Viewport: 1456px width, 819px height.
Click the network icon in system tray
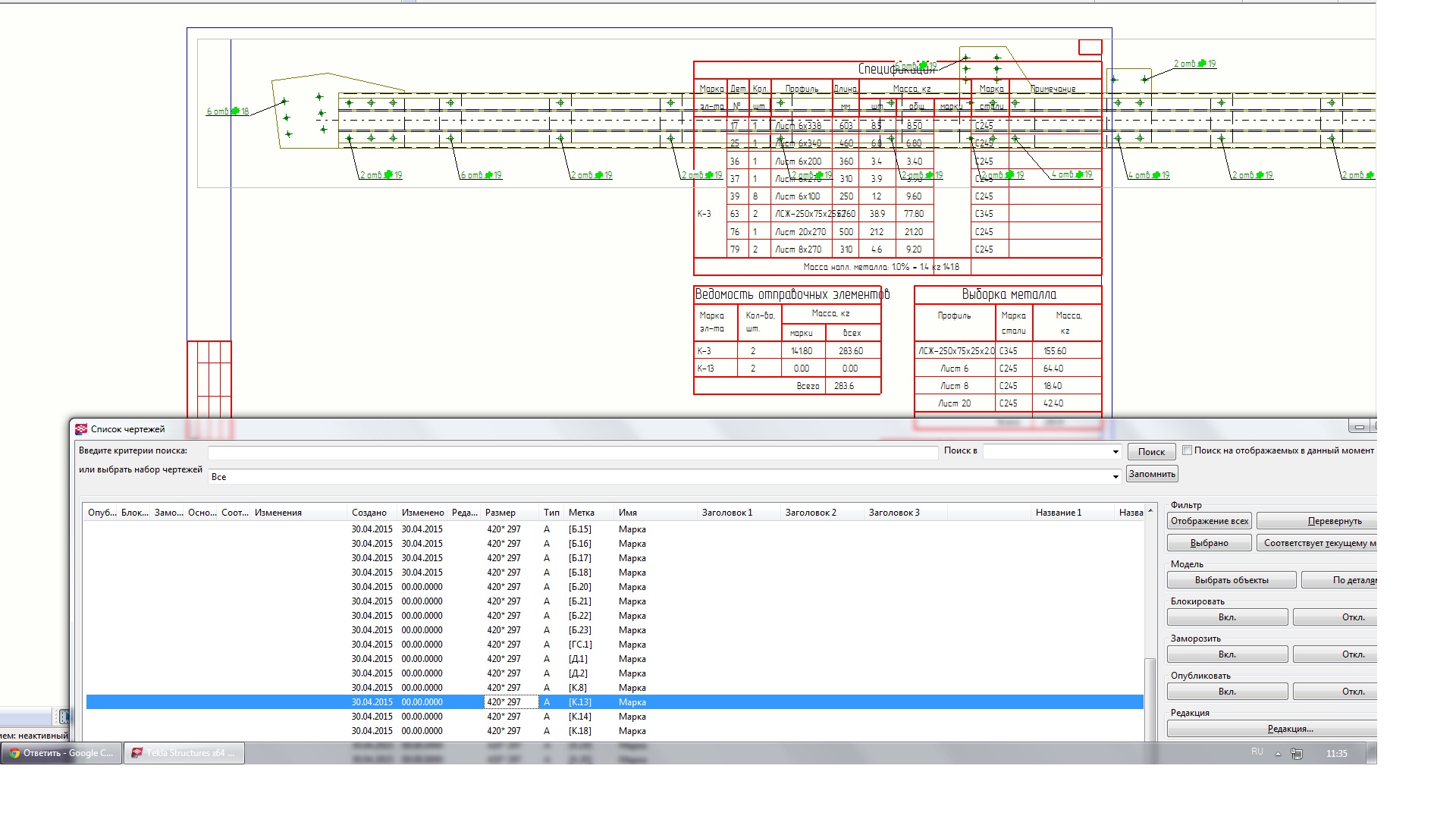pyautogui.click(x=1297, y=754)
